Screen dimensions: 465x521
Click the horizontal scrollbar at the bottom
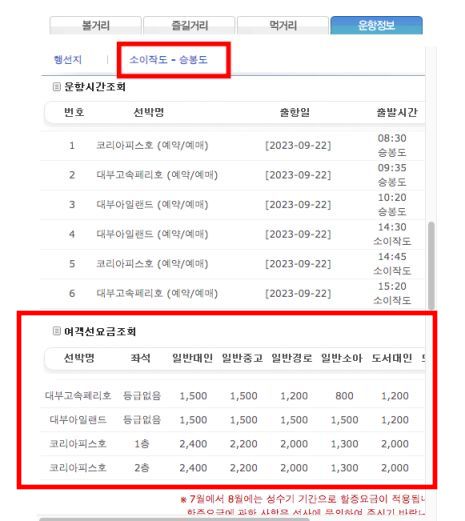point(175,519)
